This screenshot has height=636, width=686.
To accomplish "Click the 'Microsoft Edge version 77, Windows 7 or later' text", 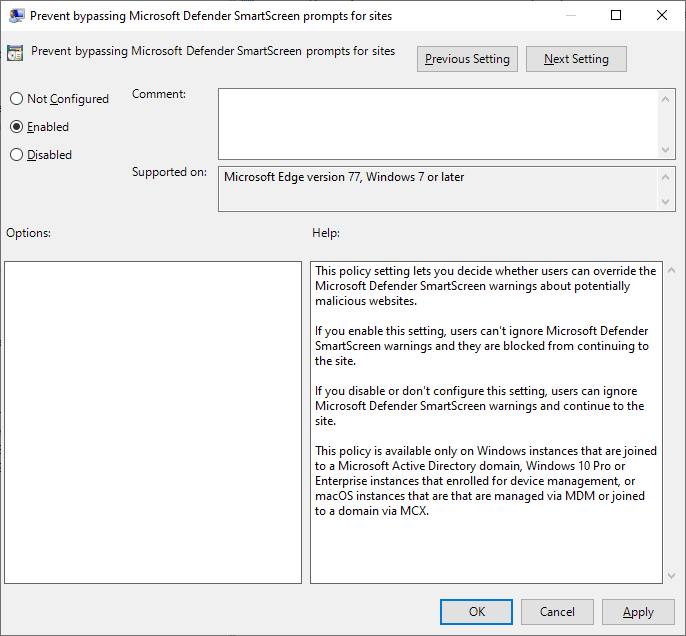I will 344,177.
